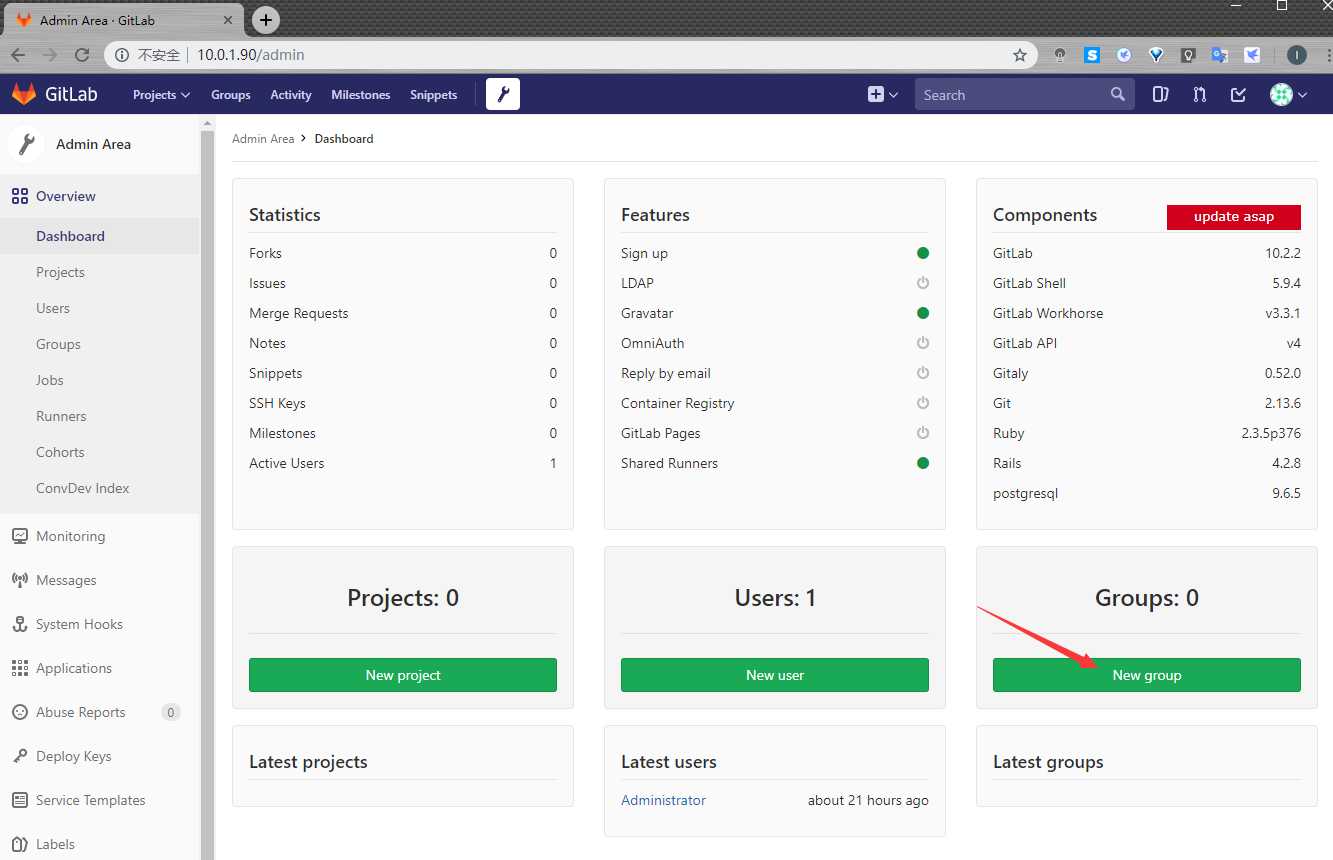Click the Google Translate extension icon
The image size is (1333, 860).
(1219, 55)
